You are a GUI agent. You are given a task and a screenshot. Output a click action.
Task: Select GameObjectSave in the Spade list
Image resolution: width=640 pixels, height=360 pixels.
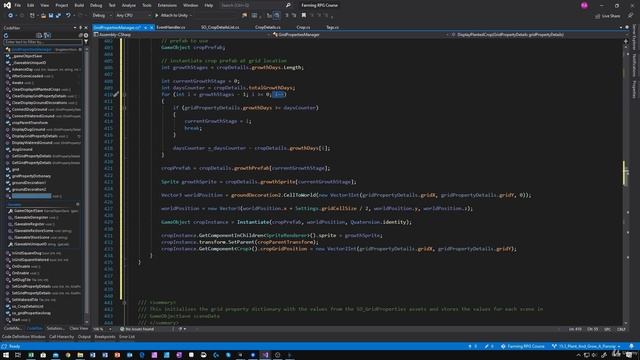coord(29,211)
